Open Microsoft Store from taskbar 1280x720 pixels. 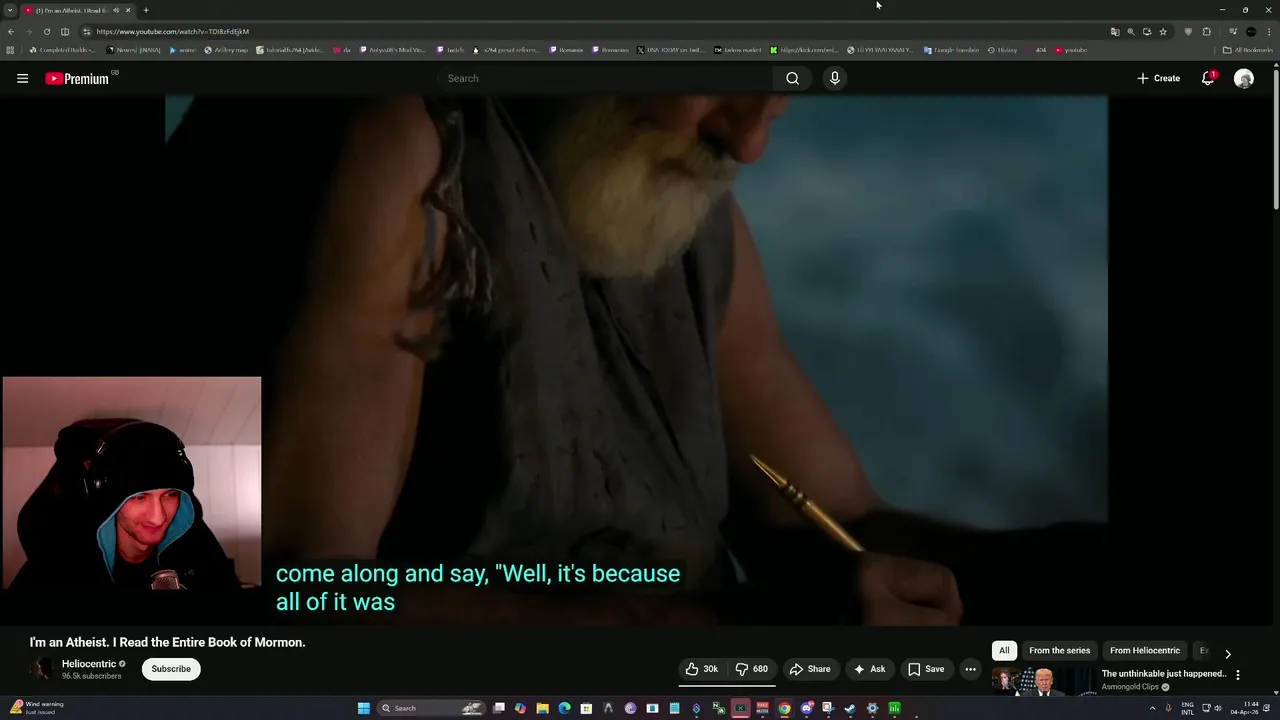[586, 708]
